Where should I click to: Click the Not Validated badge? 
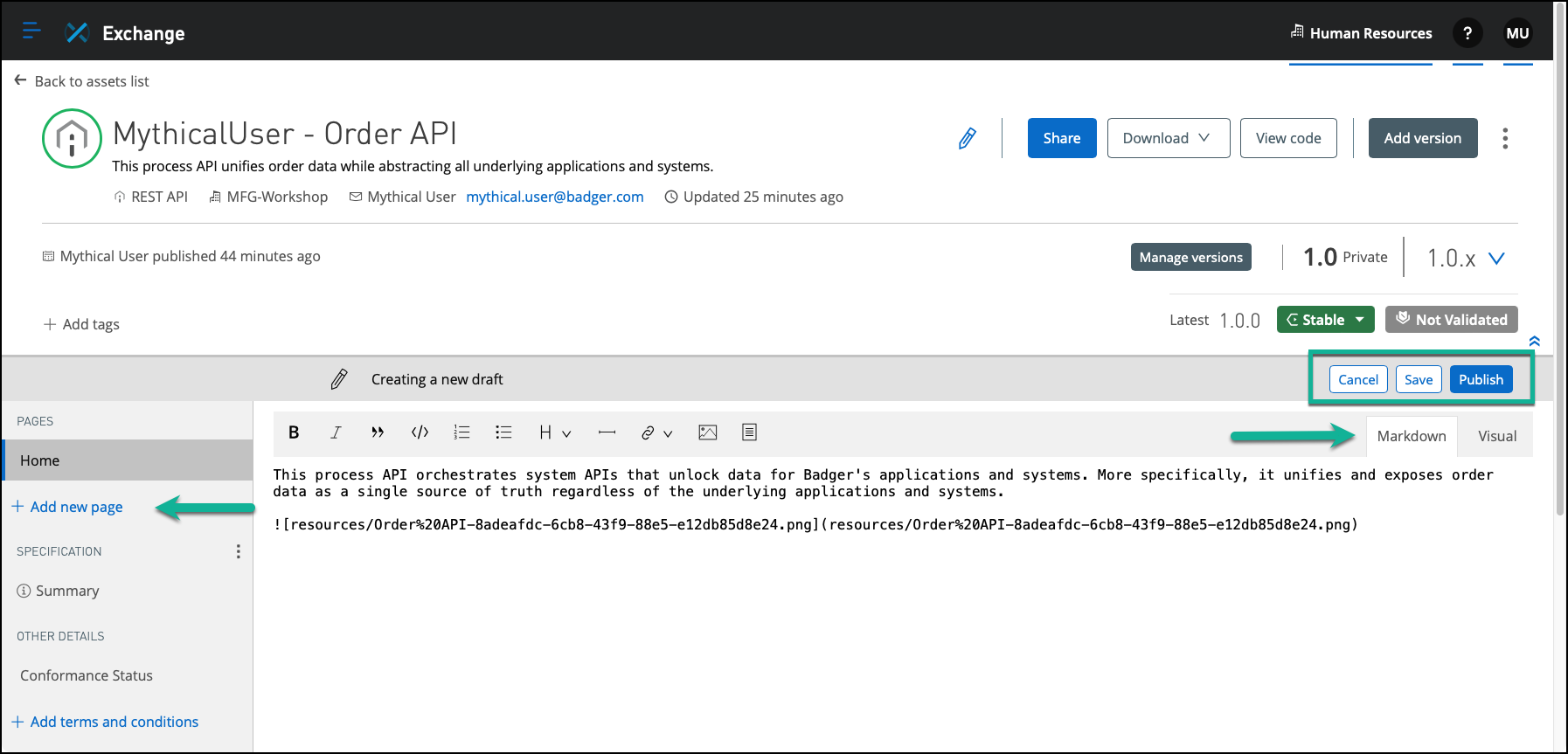pyautogui.click(x=1451, y=320)
